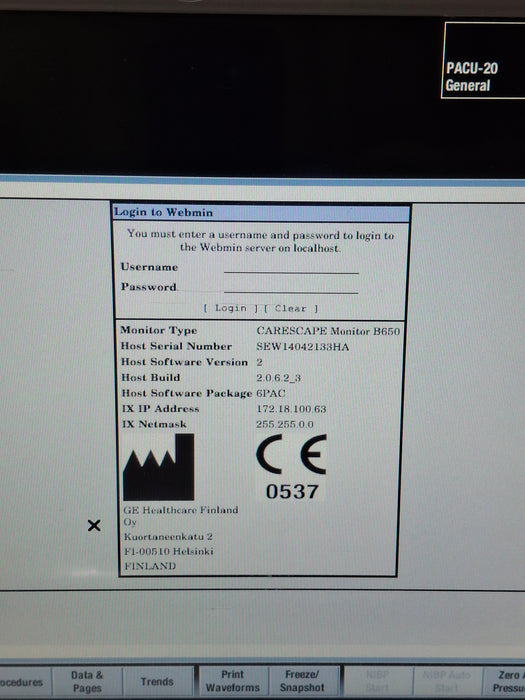This screenshot has height=700, width=525.
Task: Close the Webmin panel with X
Action: 94,525
